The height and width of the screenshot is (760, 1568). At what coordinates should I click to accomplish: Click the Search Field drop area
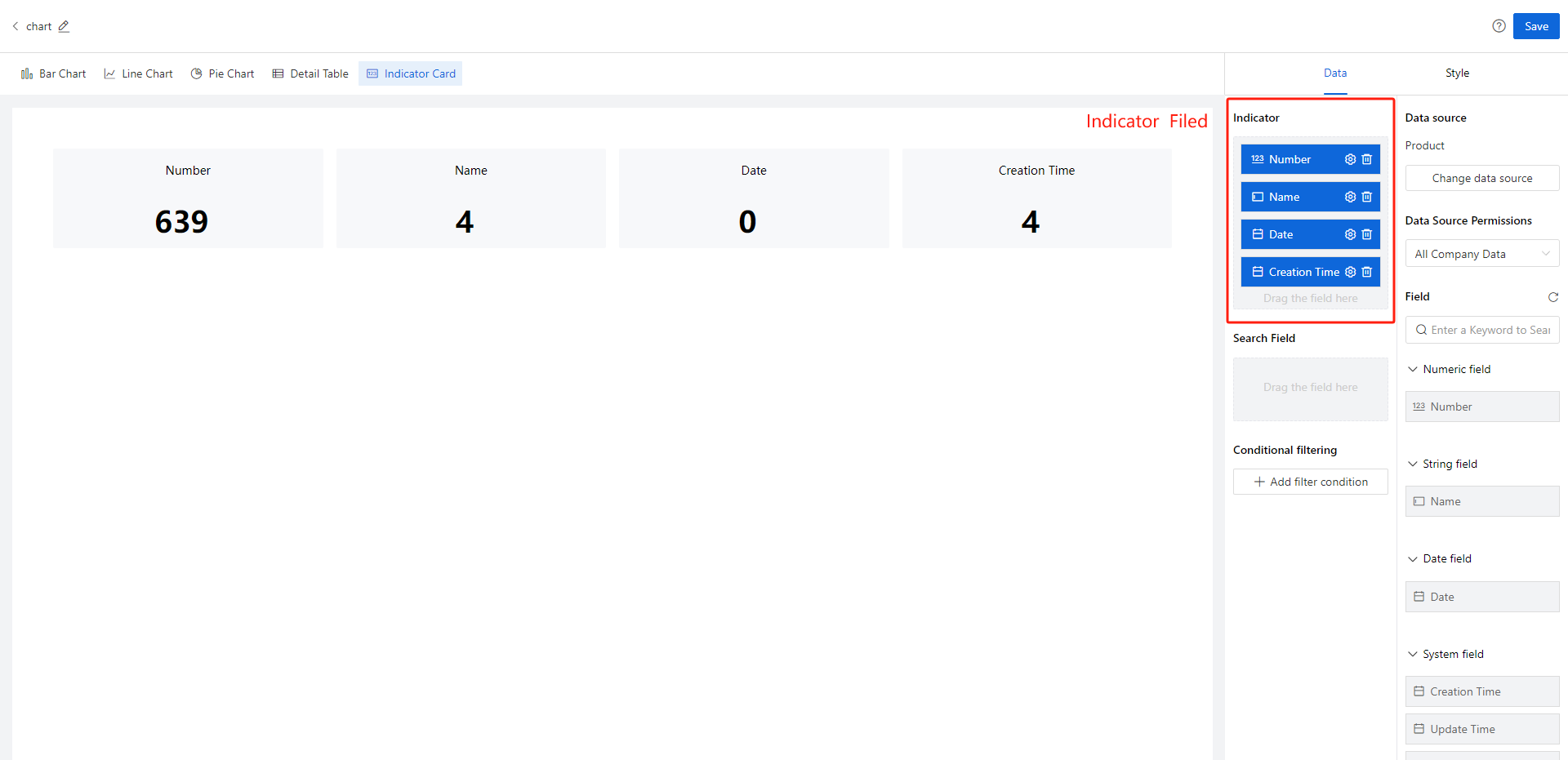(1310, 389)
